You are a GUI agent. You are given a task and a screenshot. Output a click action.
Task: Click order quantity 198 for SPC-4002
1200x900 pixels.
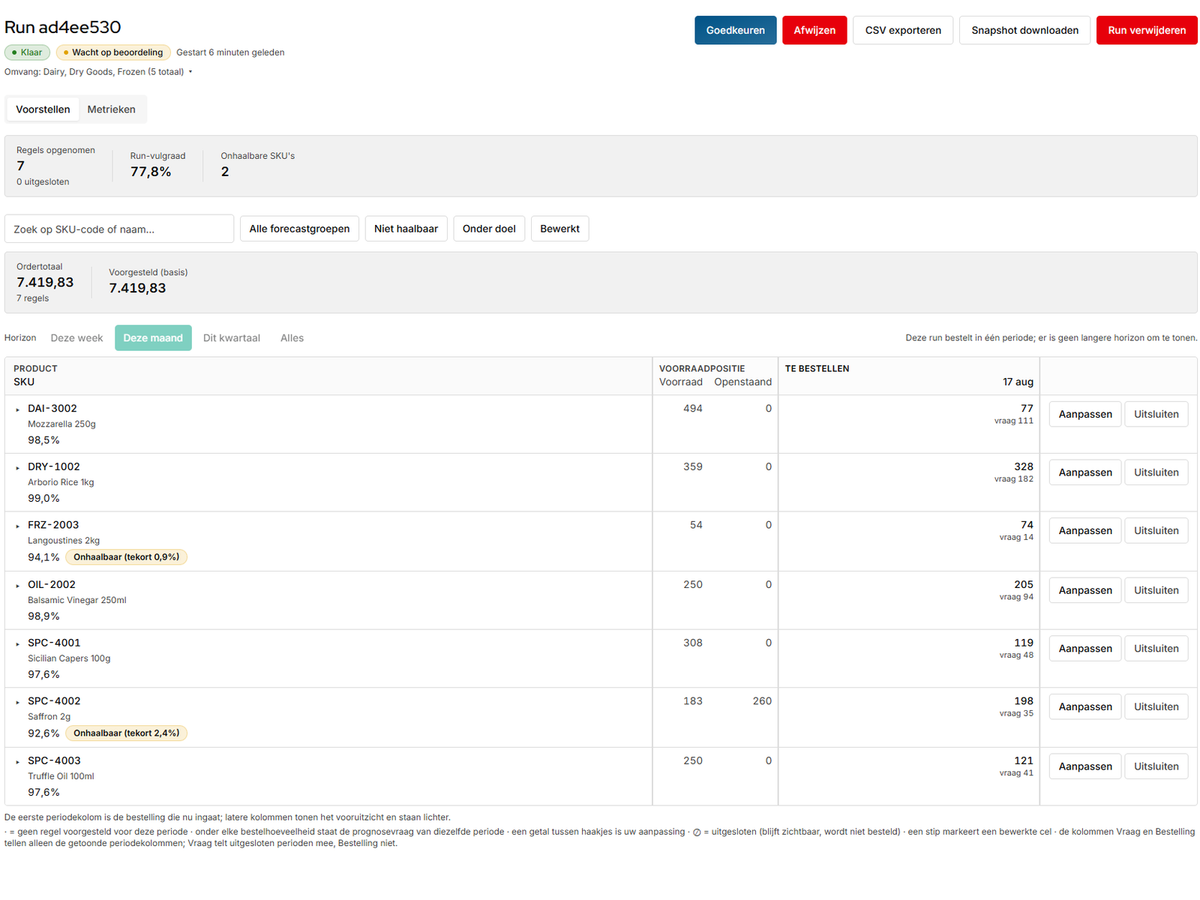[1023, 700]
